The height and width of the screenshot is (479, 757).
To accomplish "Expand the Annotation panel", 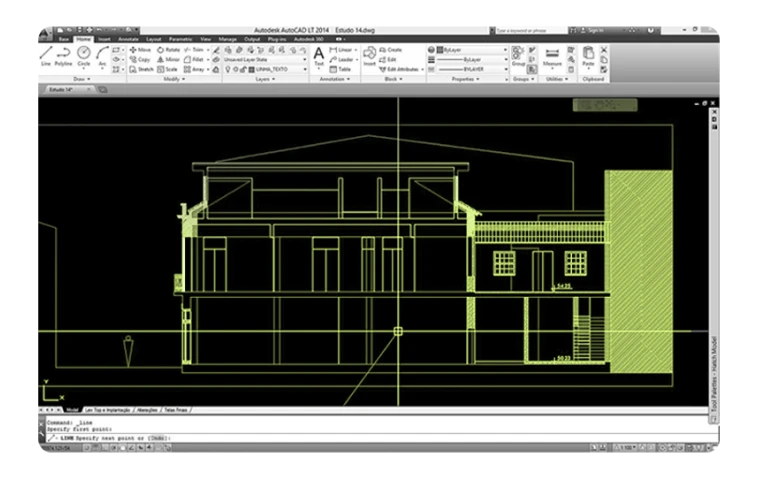I will click(335, 79).
